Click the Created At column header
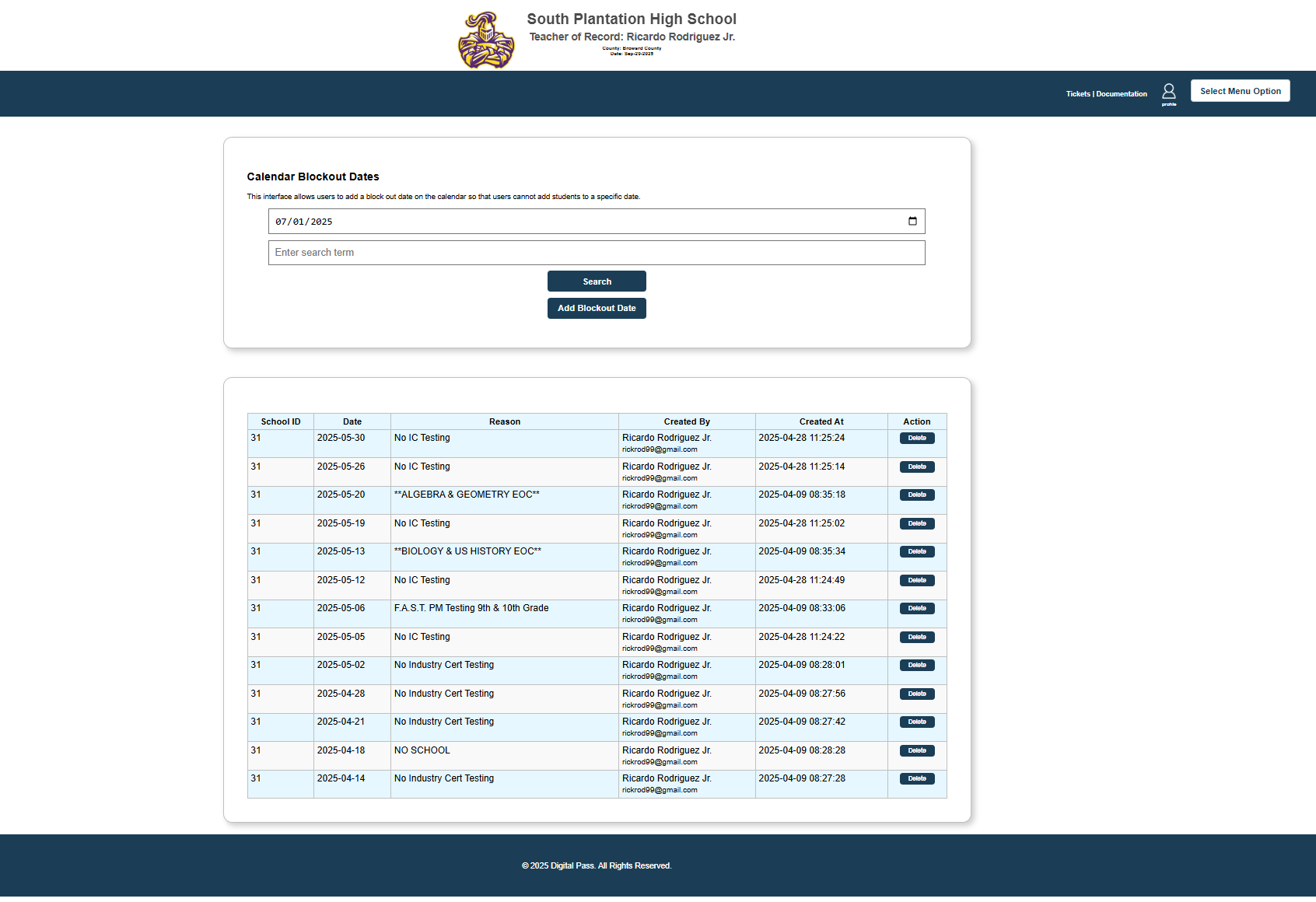This screenshot has width=1316, height=902. pos(821,421)
